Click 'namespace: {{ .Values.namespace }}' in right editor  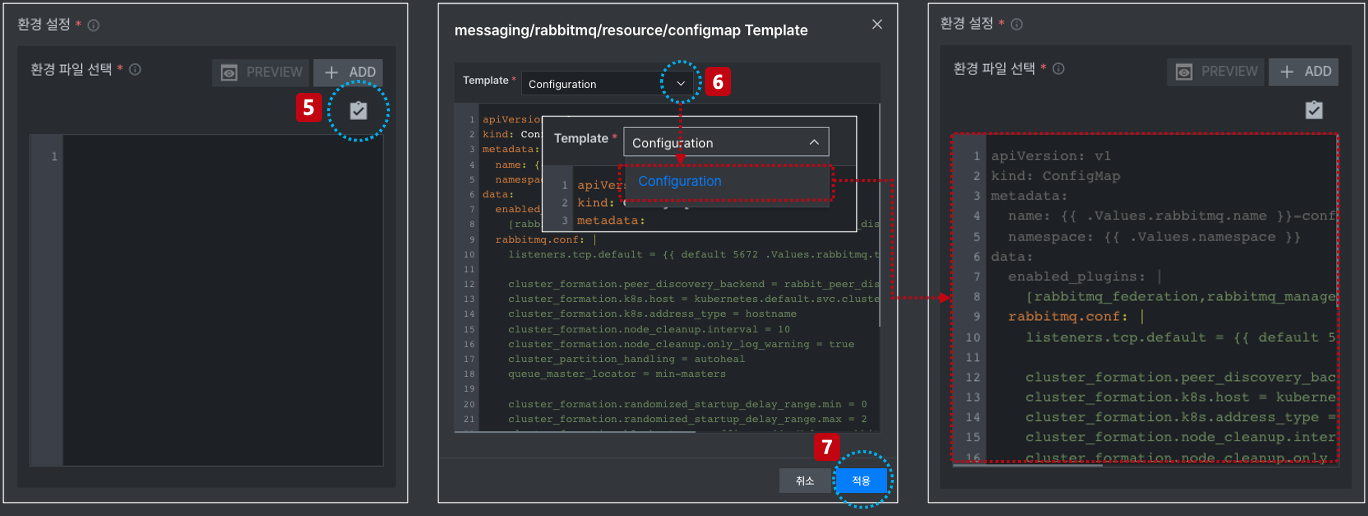1154,237
